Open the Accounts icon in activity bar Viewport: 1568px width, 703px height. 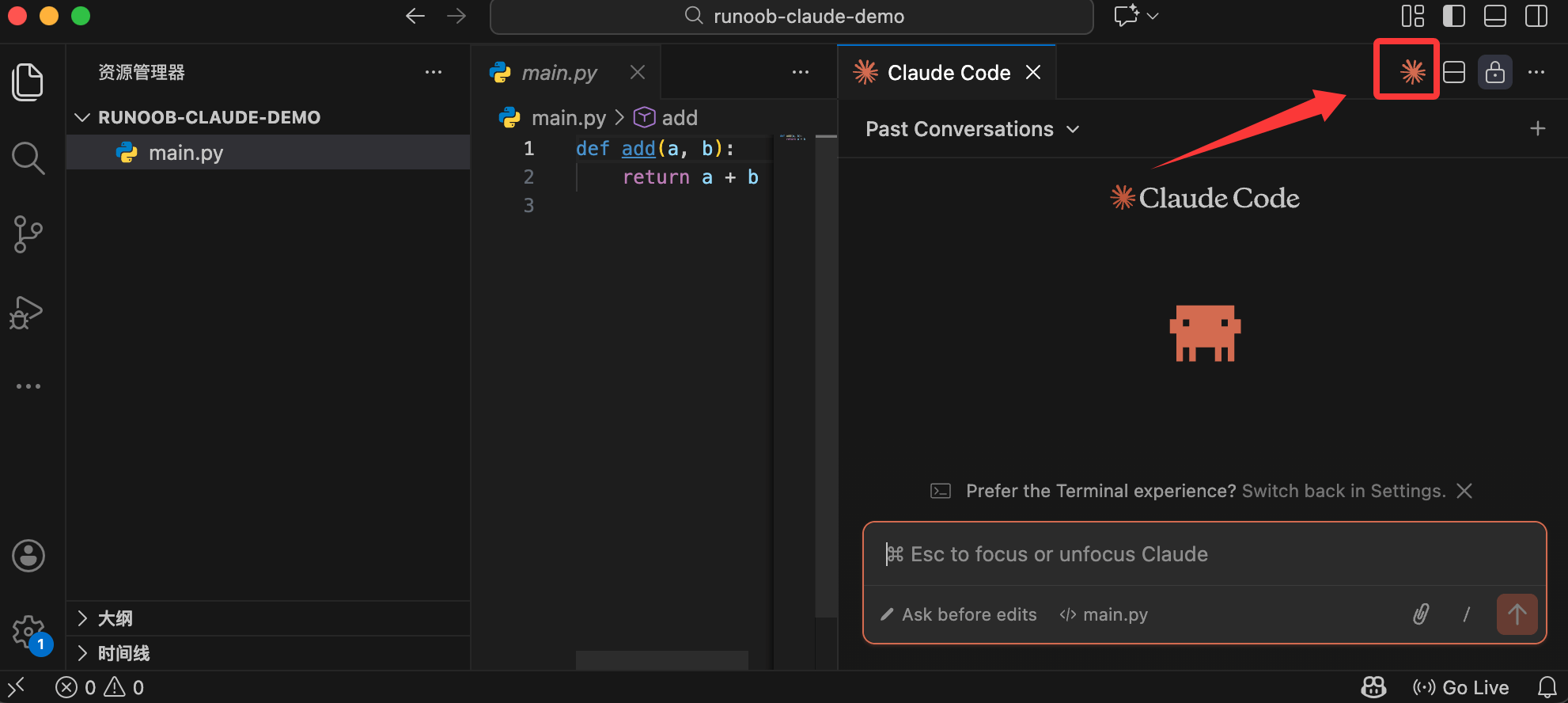coord(28,556)
